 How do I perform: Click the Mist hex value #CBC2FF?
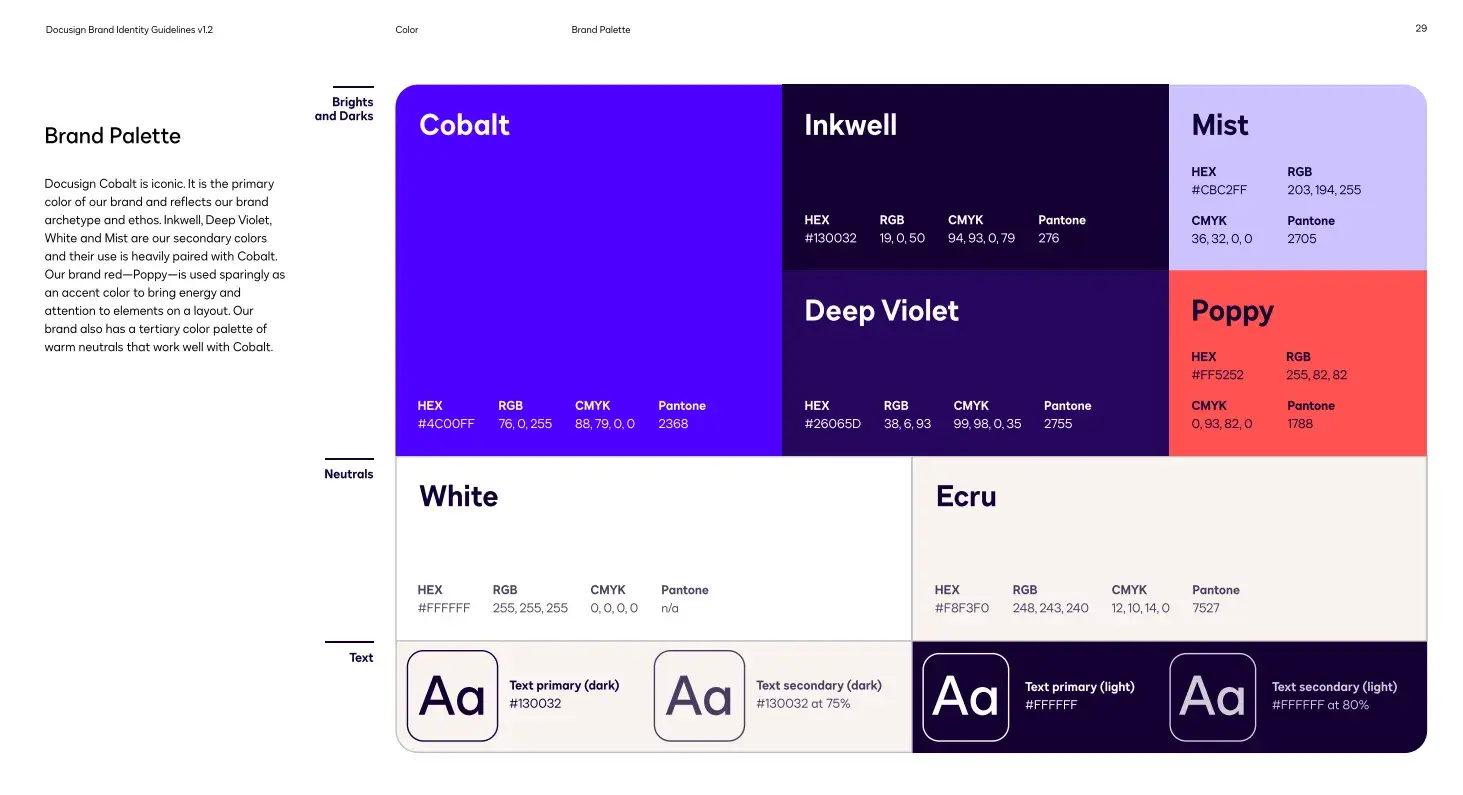coord(1219,190)
